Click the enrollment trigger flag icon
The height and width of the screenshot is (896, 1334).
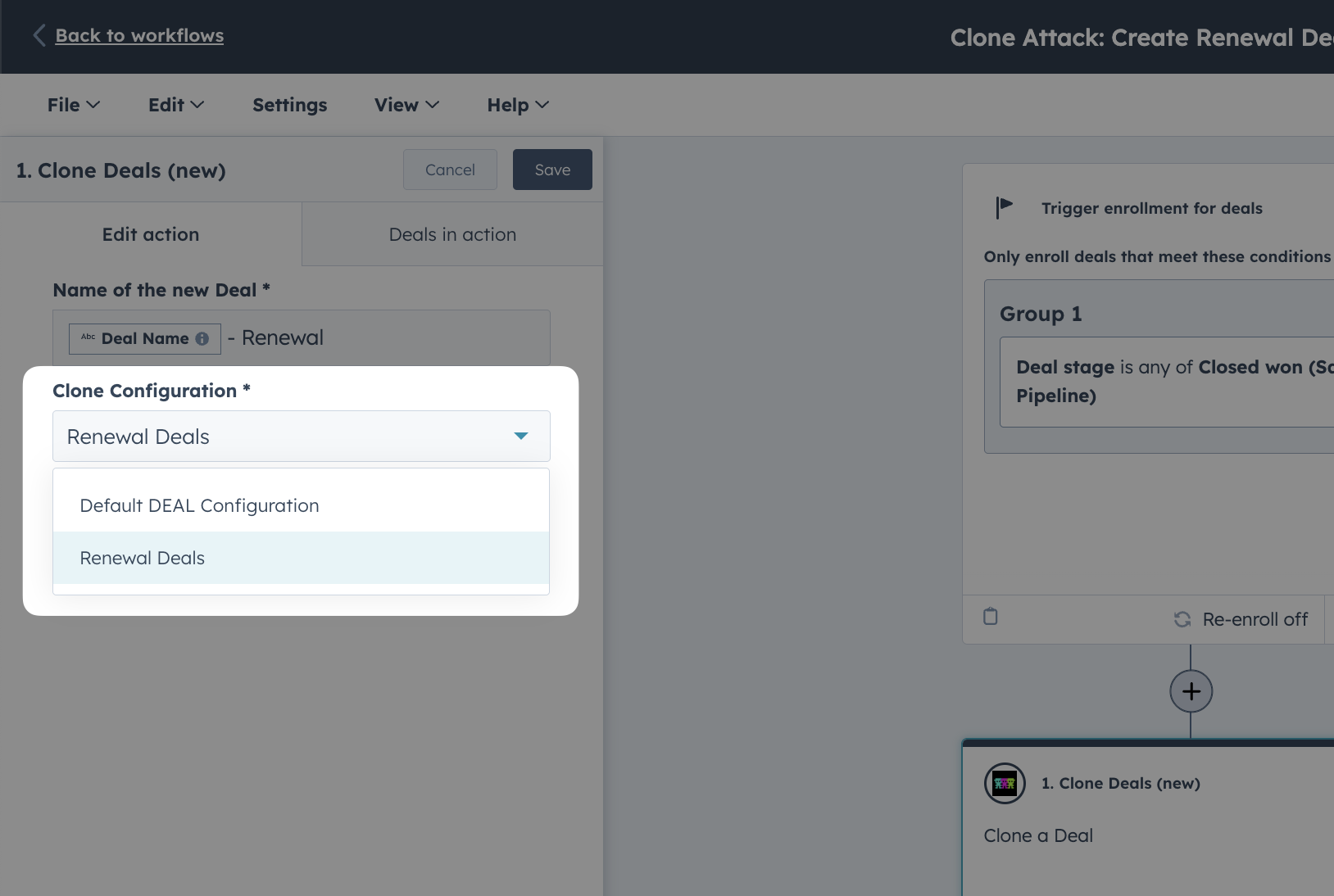[x=1003, y=207]
